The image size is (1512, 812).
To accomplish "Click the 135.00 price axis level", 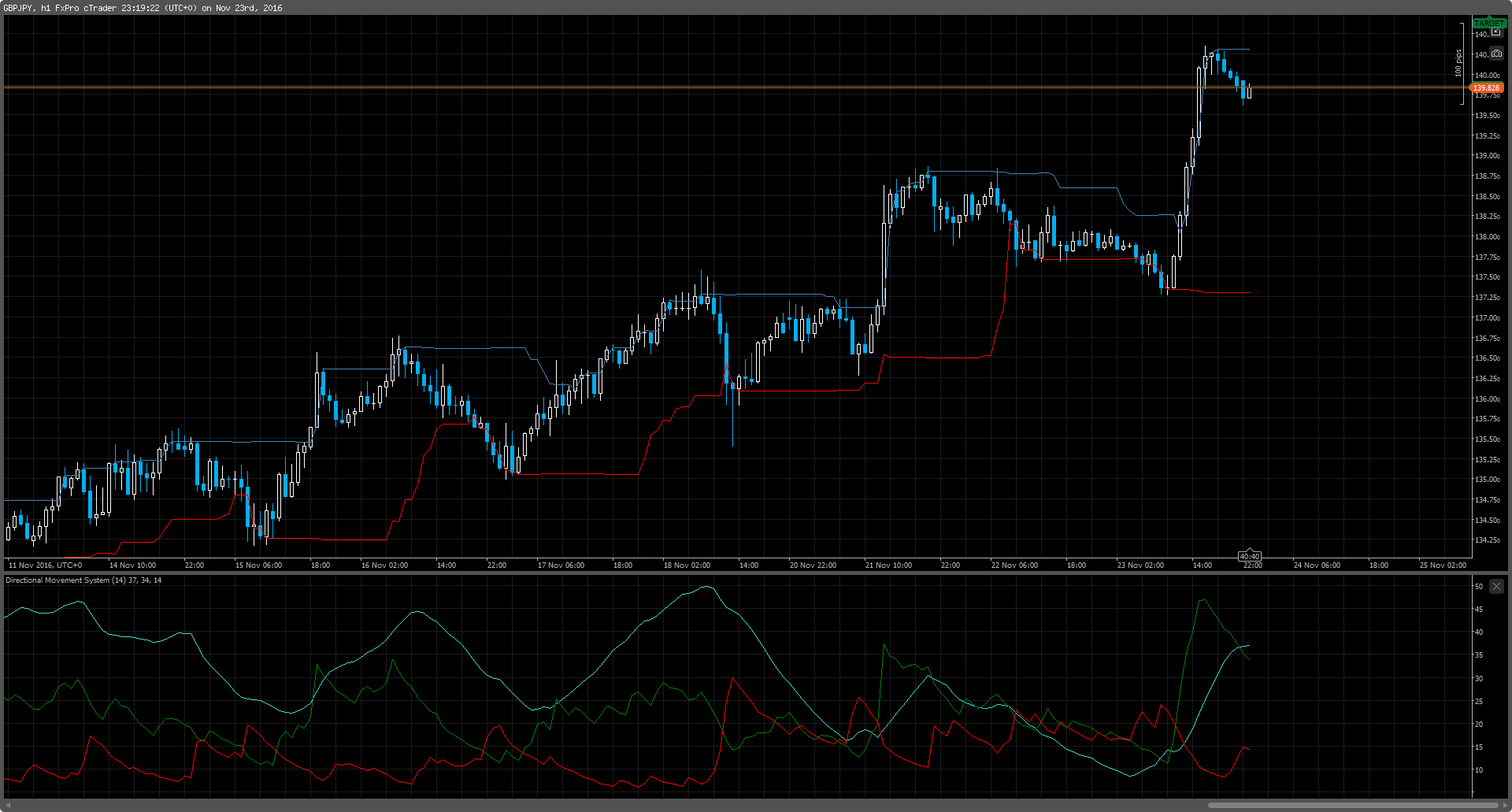I will (x=1487, y=480).
